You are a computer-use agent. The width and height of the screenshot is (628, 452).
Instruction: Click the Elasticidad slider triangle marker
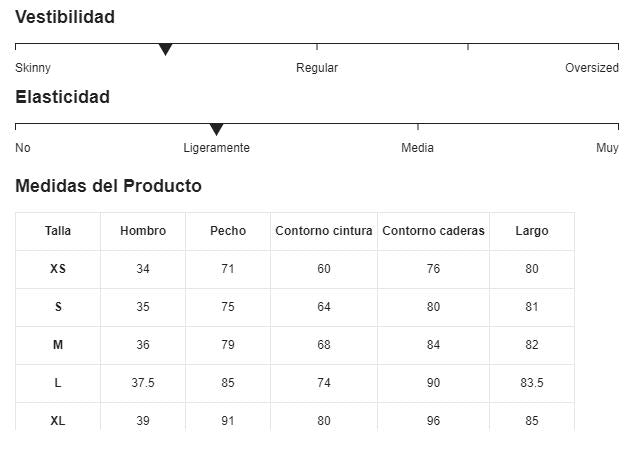[x=216, y=130]
